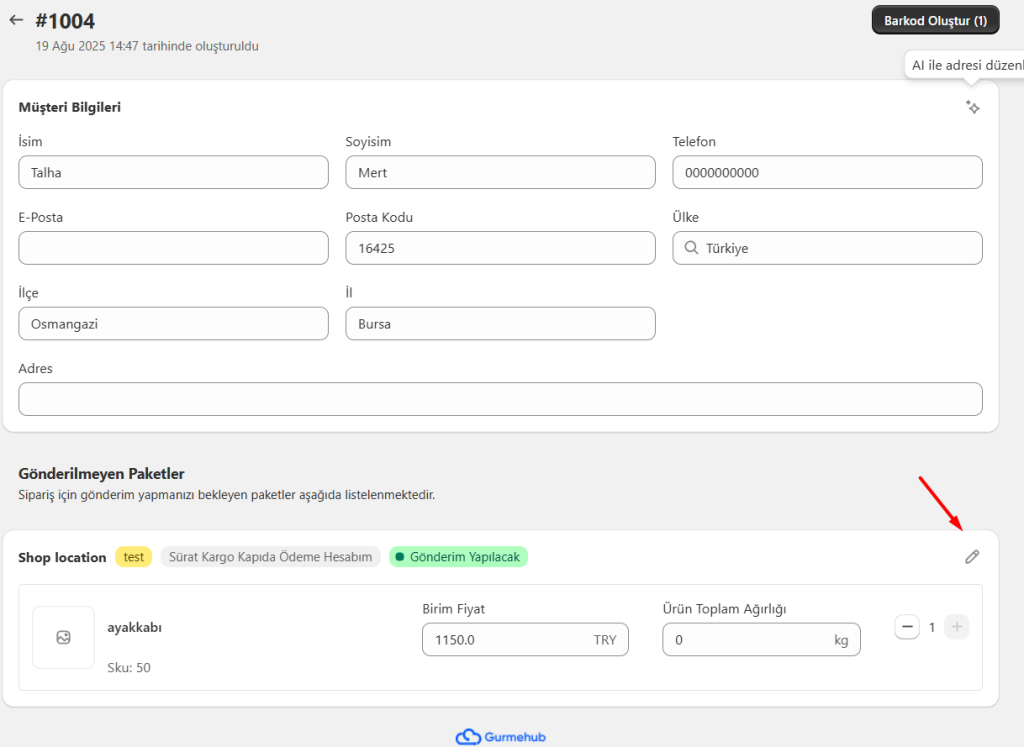Click the Sku: 50 text
Viewport: 1024px width, 747px height.
(x=129, y=667)
